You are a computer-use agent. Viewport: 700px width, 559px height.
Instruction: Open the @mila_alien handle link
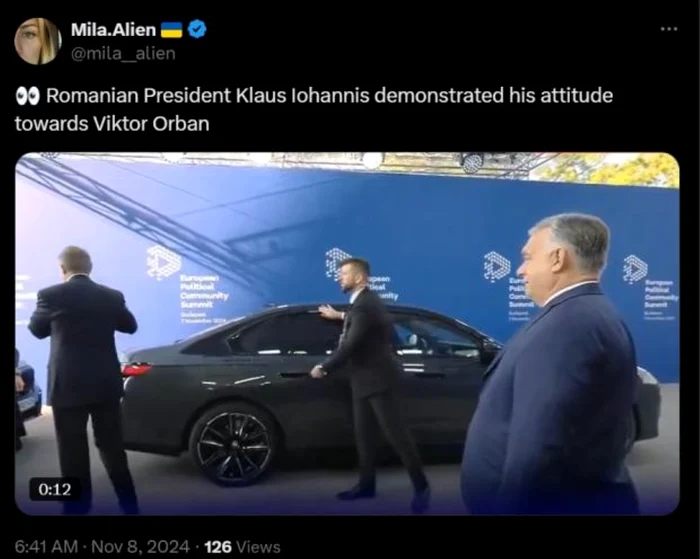click(x=123, y=54)
